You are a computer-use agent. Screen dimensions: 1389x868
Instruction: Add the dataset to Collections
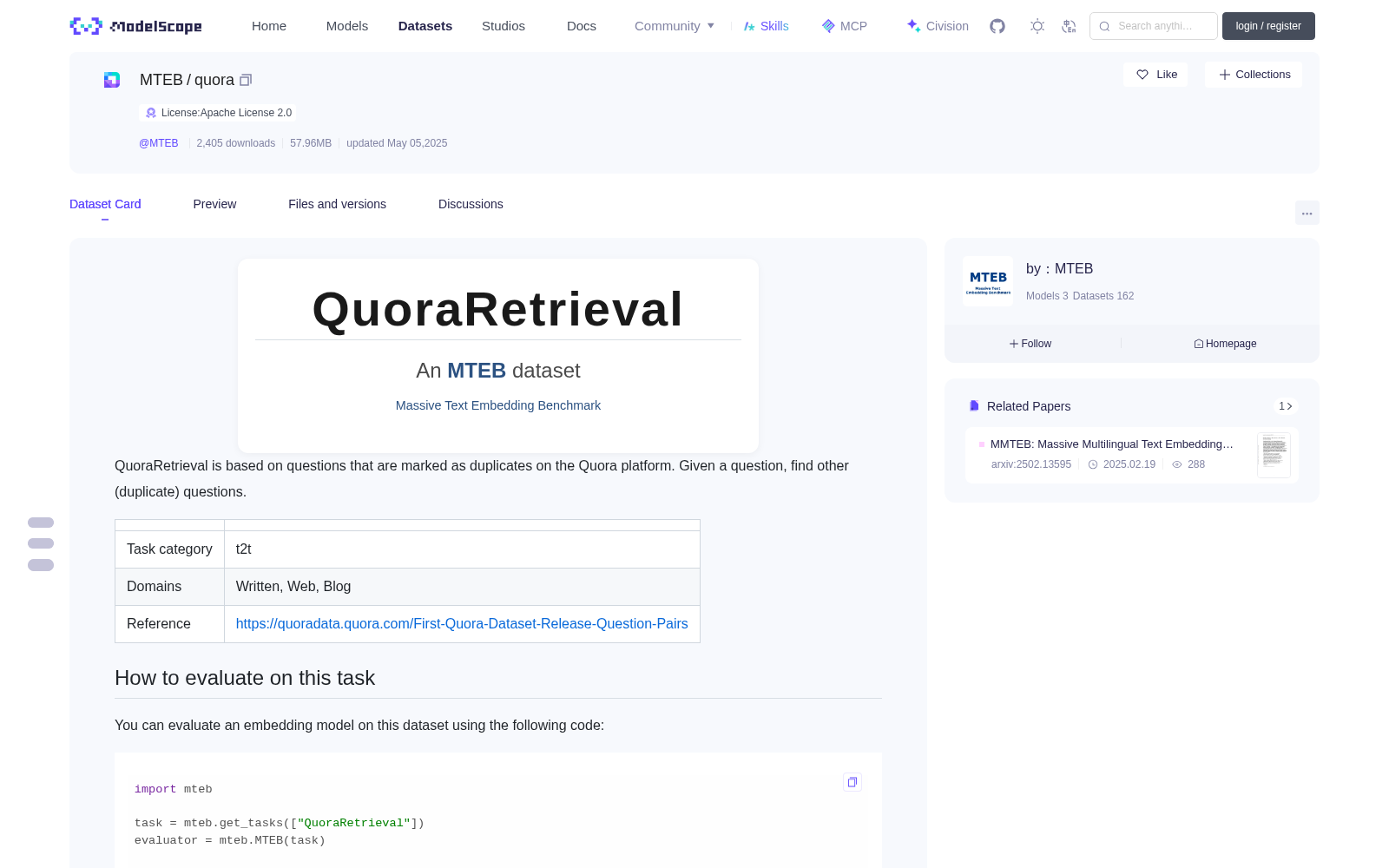coord(1254,75)
